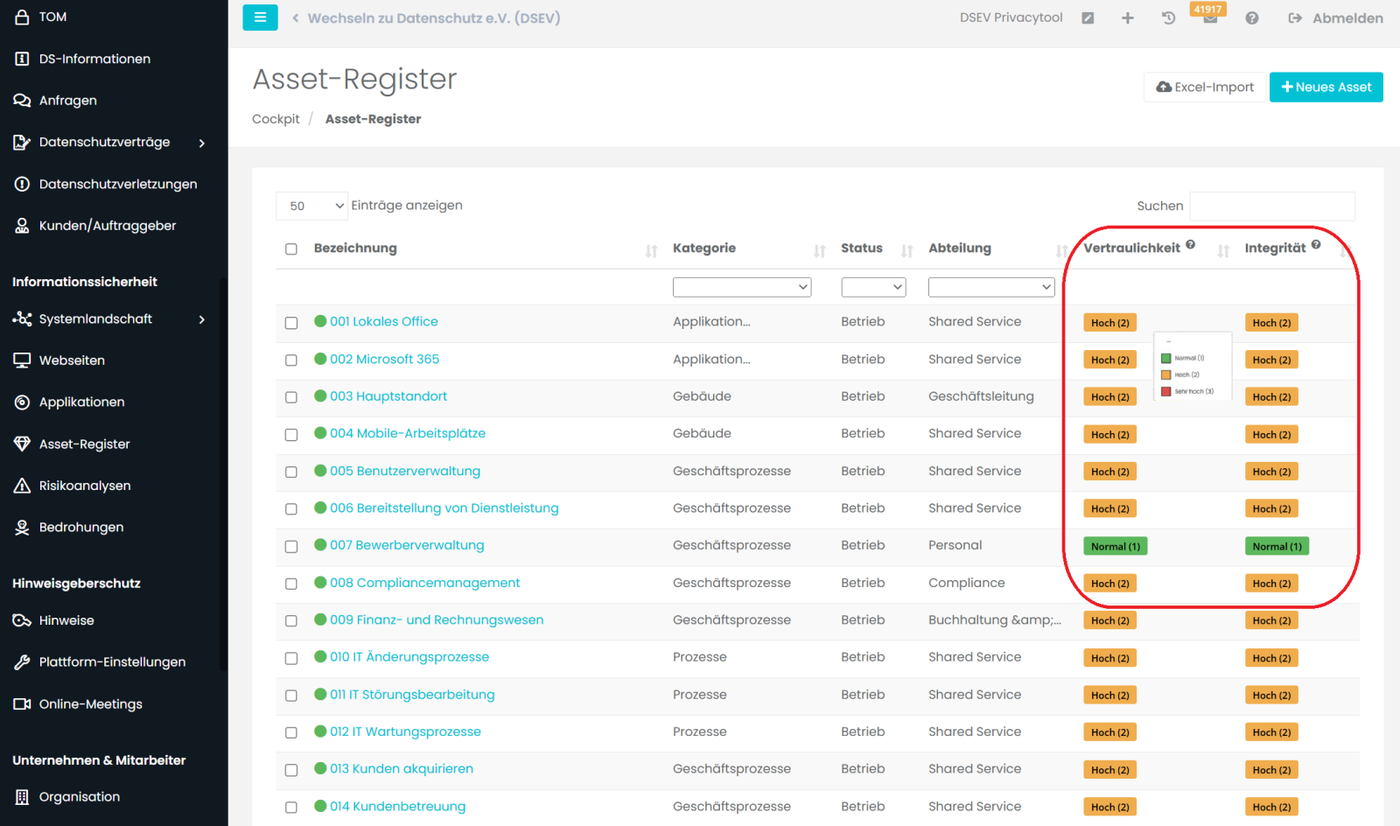Open the 008 Compliancemanagement asset link

[425, 583]
